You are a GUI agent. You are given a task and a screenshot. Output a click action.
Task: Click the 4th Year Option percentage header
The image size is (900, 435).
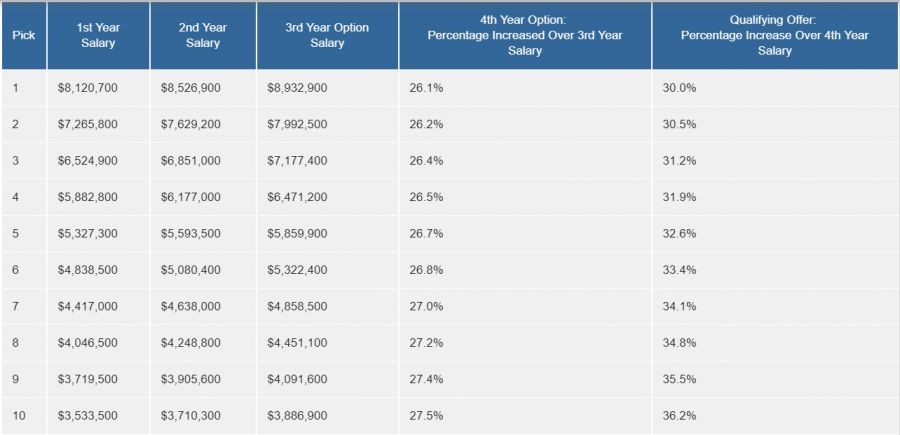[x=525, y=35]
